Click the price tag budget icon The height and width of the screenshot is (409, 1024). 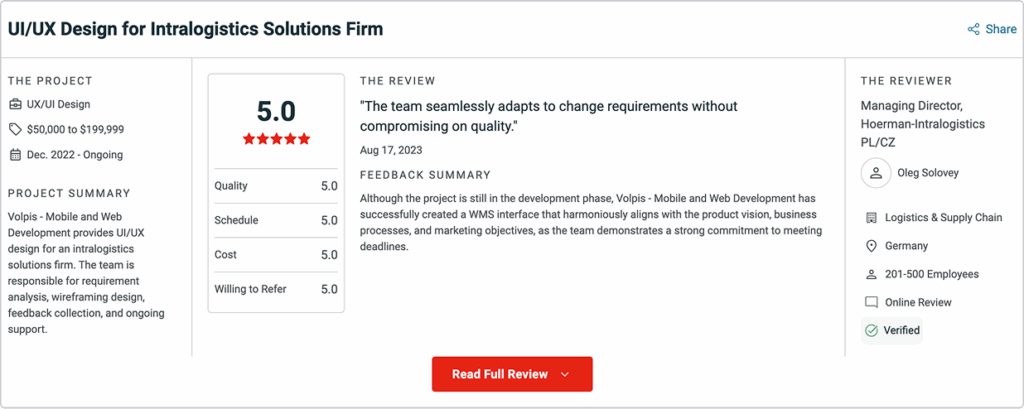tap(15, 129)
